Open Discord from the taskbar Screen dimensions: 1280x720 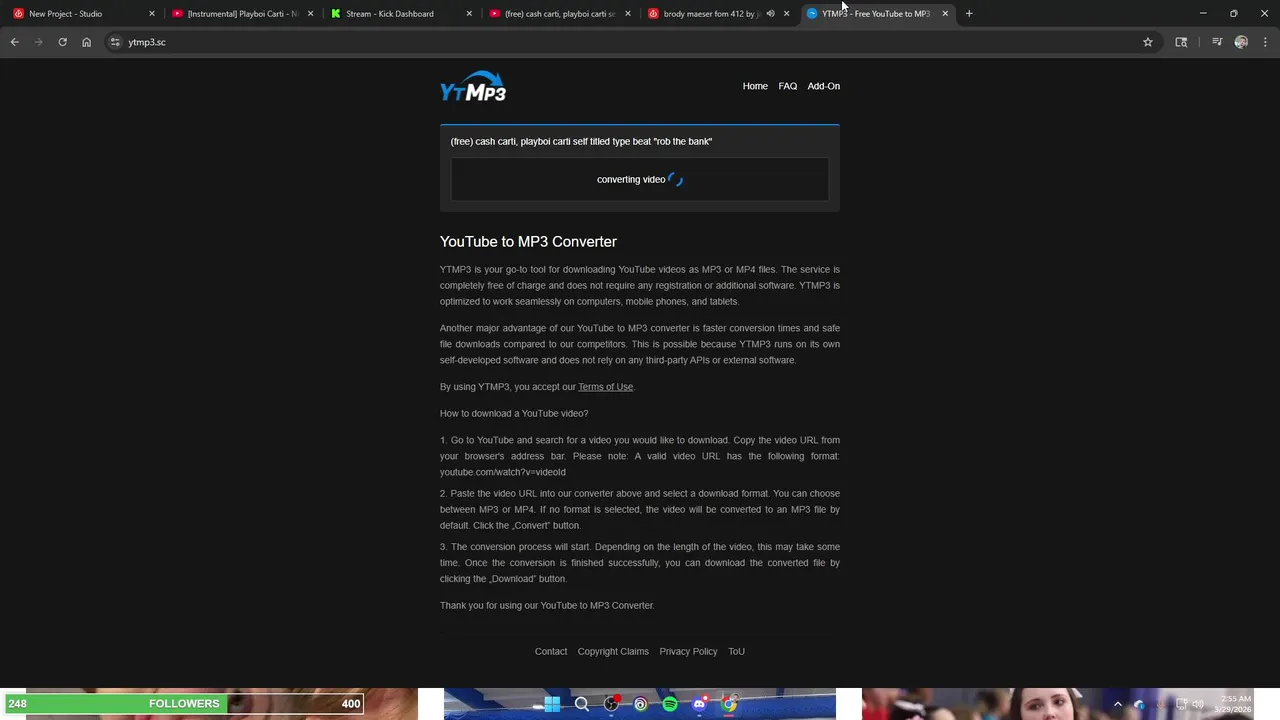[699, 704]
